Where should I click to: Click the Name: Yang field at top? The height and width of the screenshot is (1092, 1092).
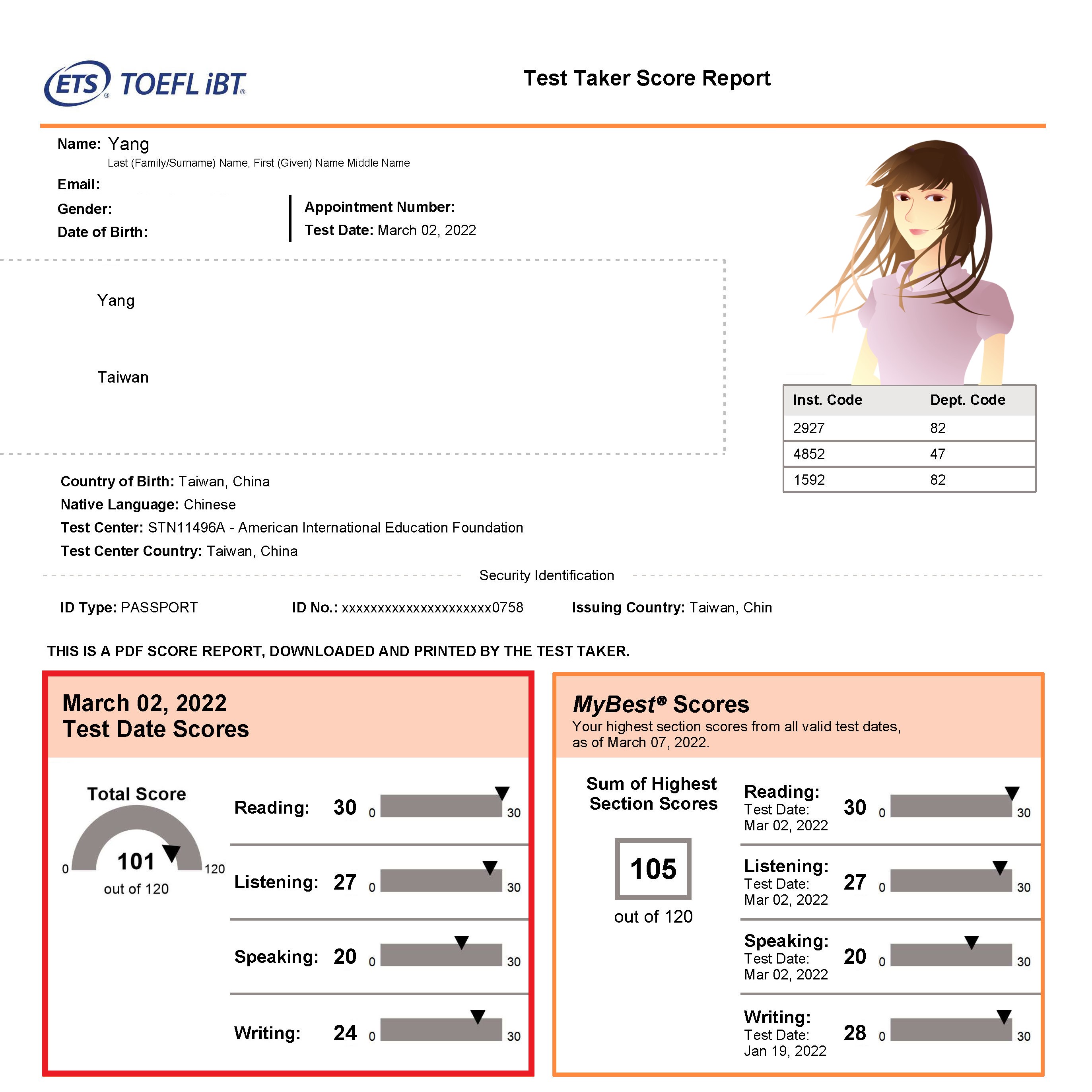click(x=103, y=144)
